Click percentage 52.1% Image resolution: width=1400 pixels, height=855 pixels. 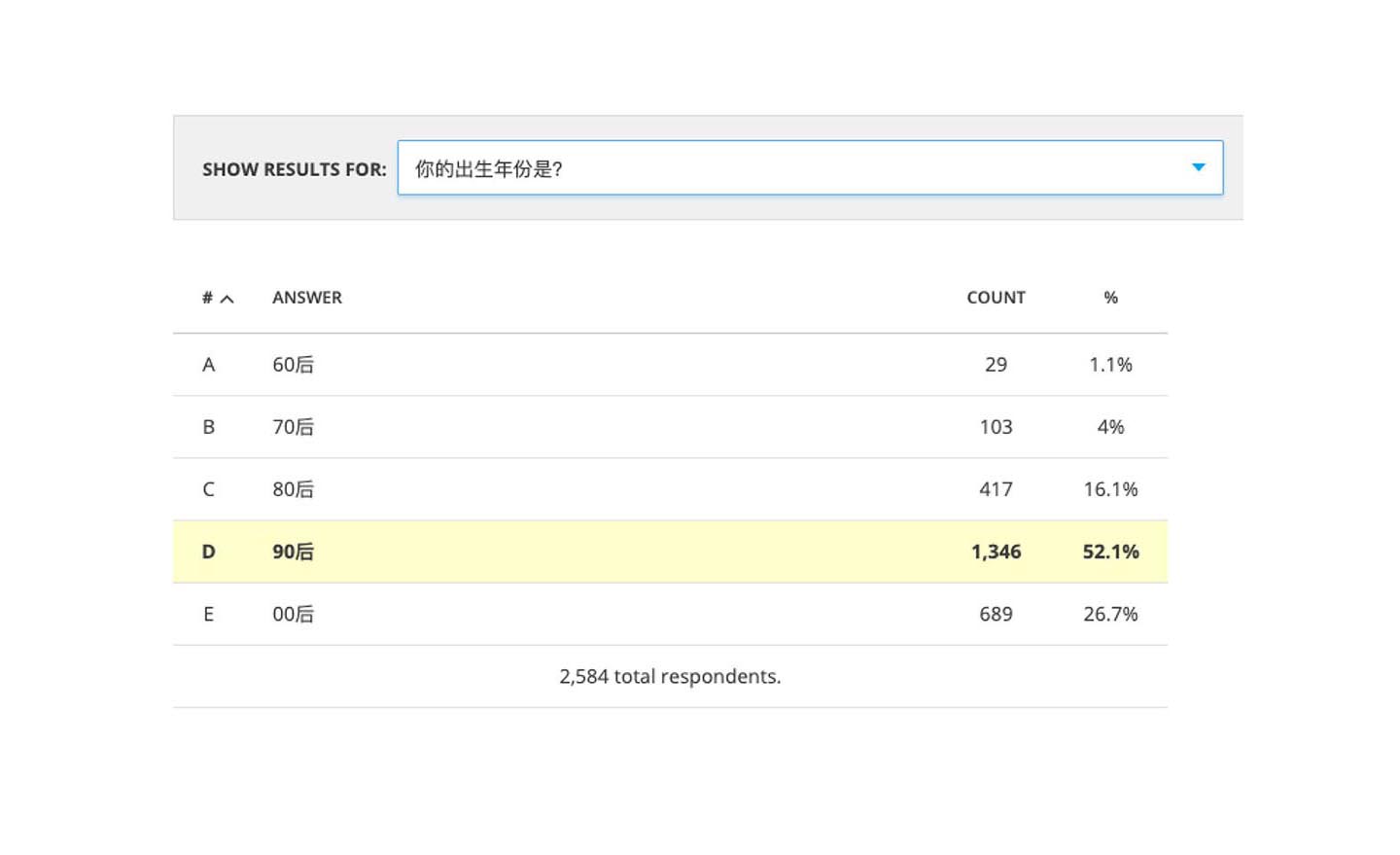[1110, 552]
